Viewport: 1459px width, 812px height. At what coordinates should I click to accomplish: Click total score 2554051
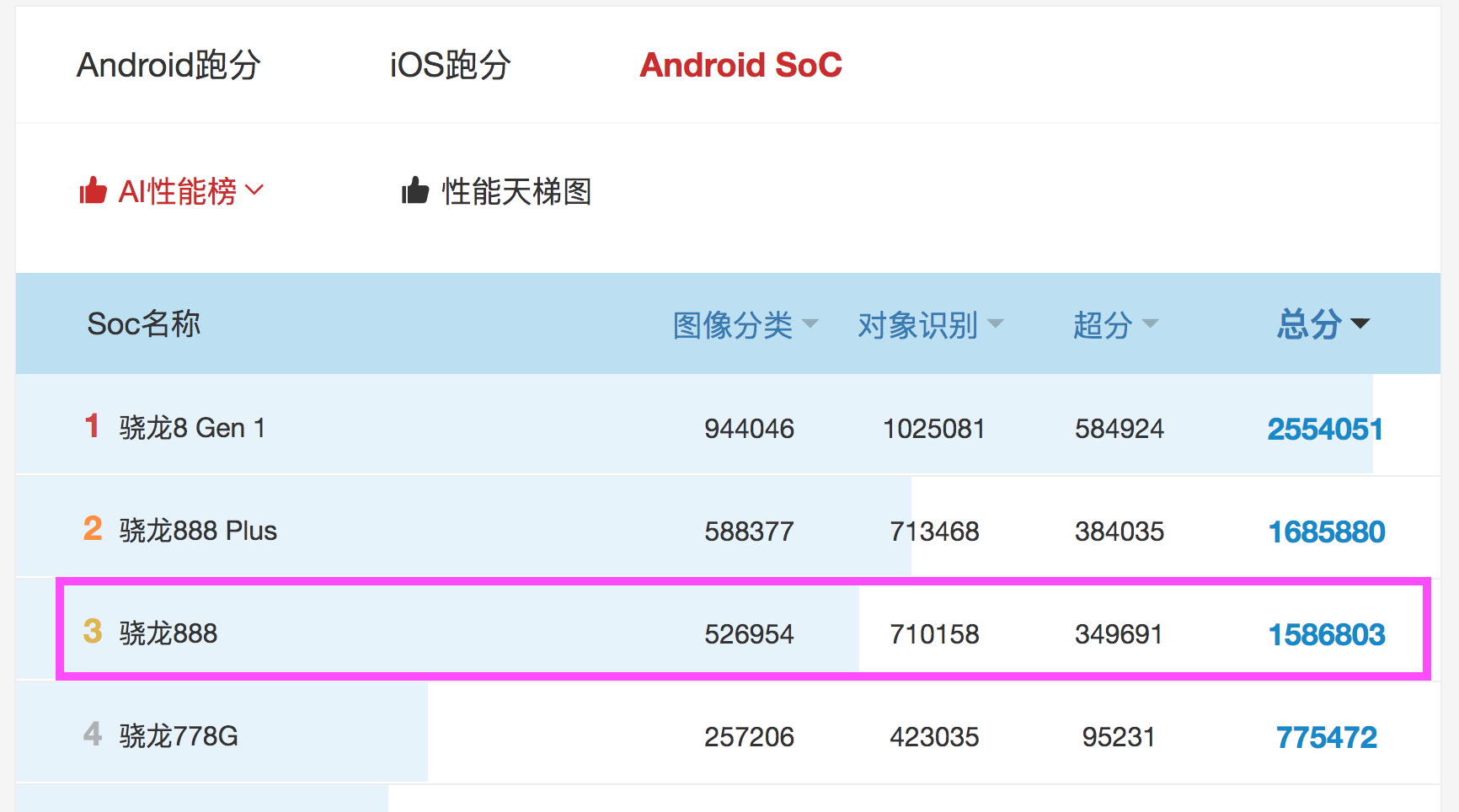click(x=1325, y=429)
